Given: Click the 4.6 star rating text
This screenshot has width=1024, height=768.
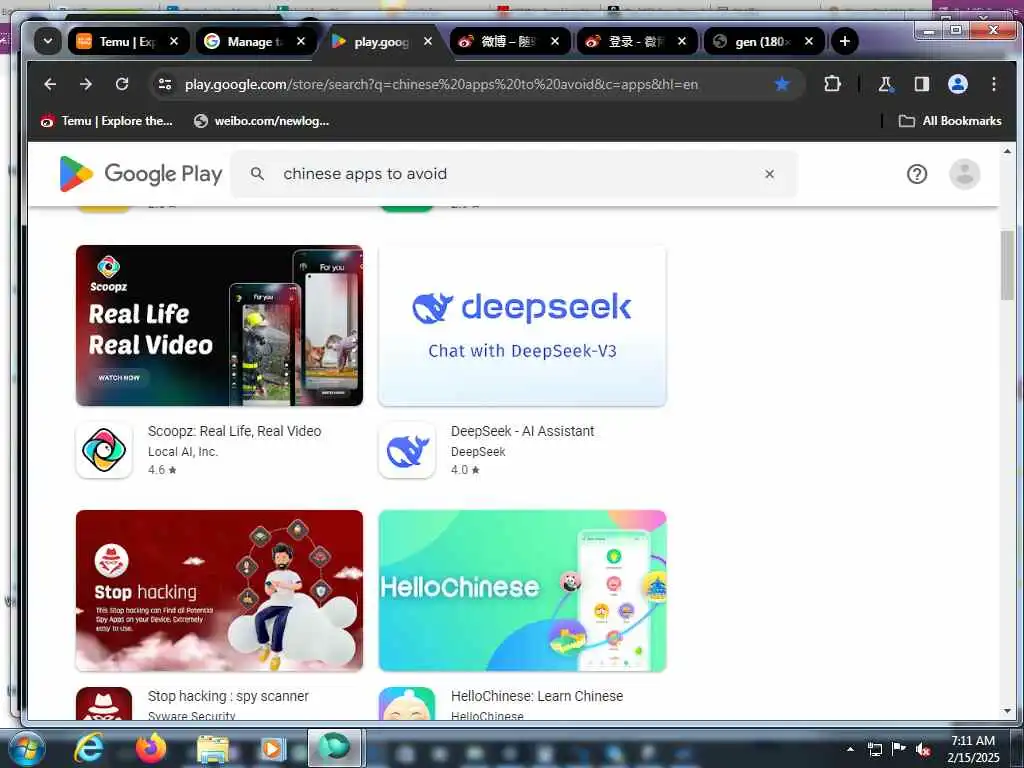Looking at the screenshot, I should point(162,470).
